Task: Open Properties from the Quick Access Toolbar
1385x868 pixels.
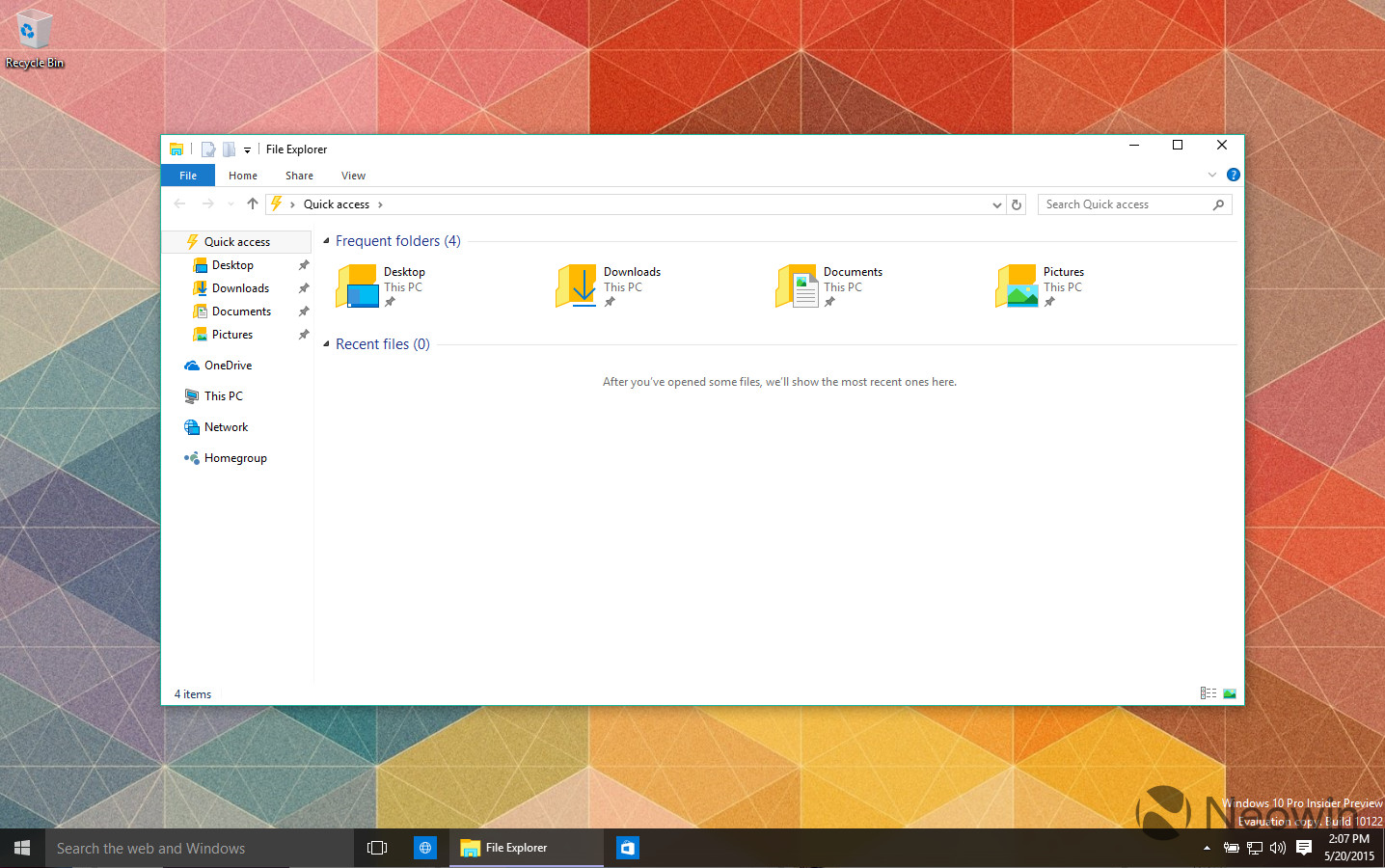Action: (207, 149)
